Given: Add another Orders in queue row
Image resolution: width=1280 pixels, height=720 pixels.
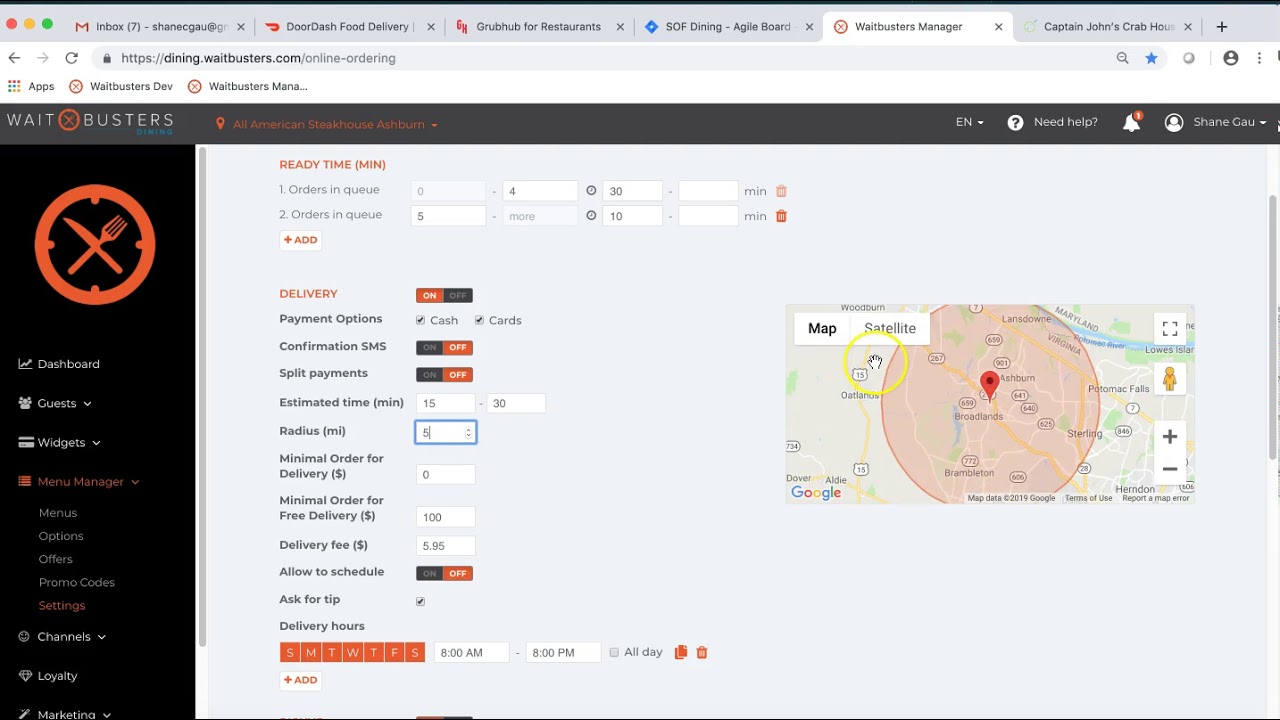Looking at the screenshot, I should click(x=300, y=240).
